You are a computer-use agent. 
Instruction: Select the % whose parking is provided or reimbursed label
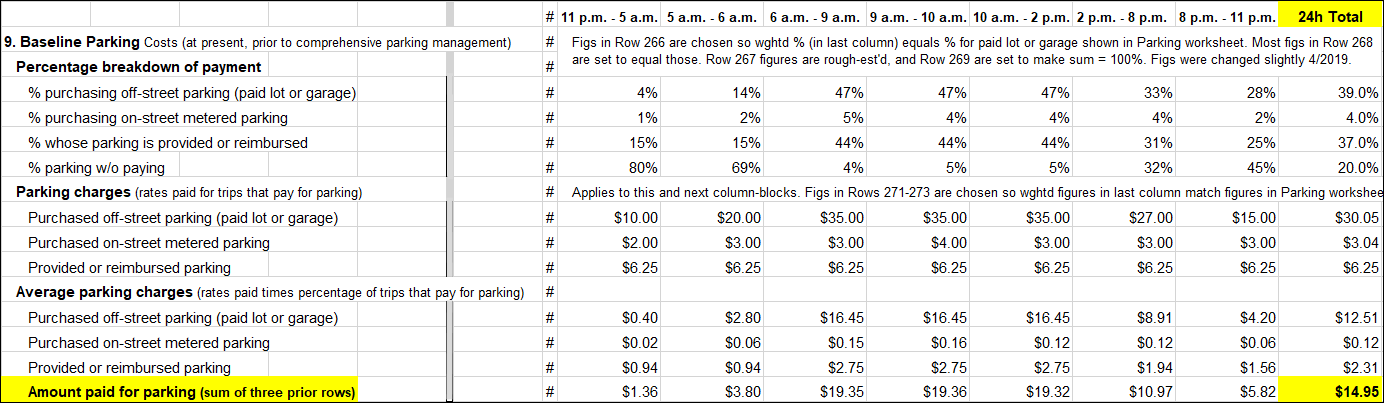point(168,142)
